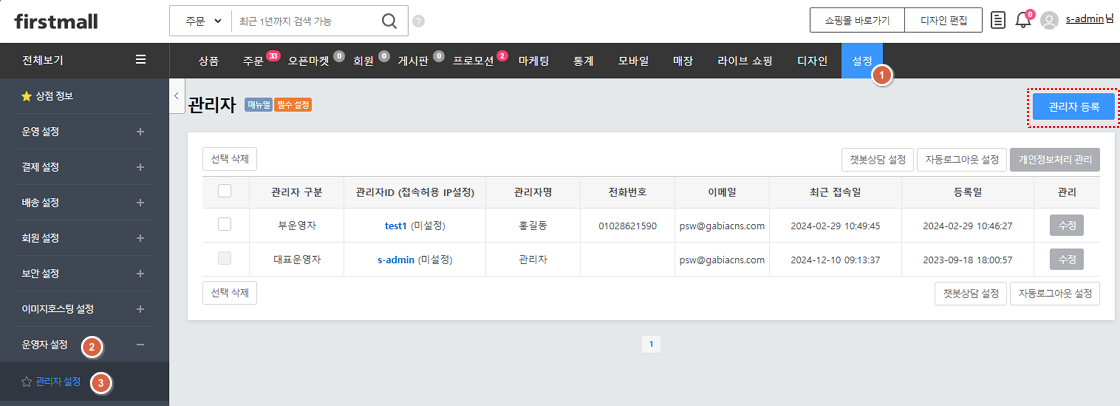
Task: Collapse the sidebar with the left chevron
Action: pos(177,96)
